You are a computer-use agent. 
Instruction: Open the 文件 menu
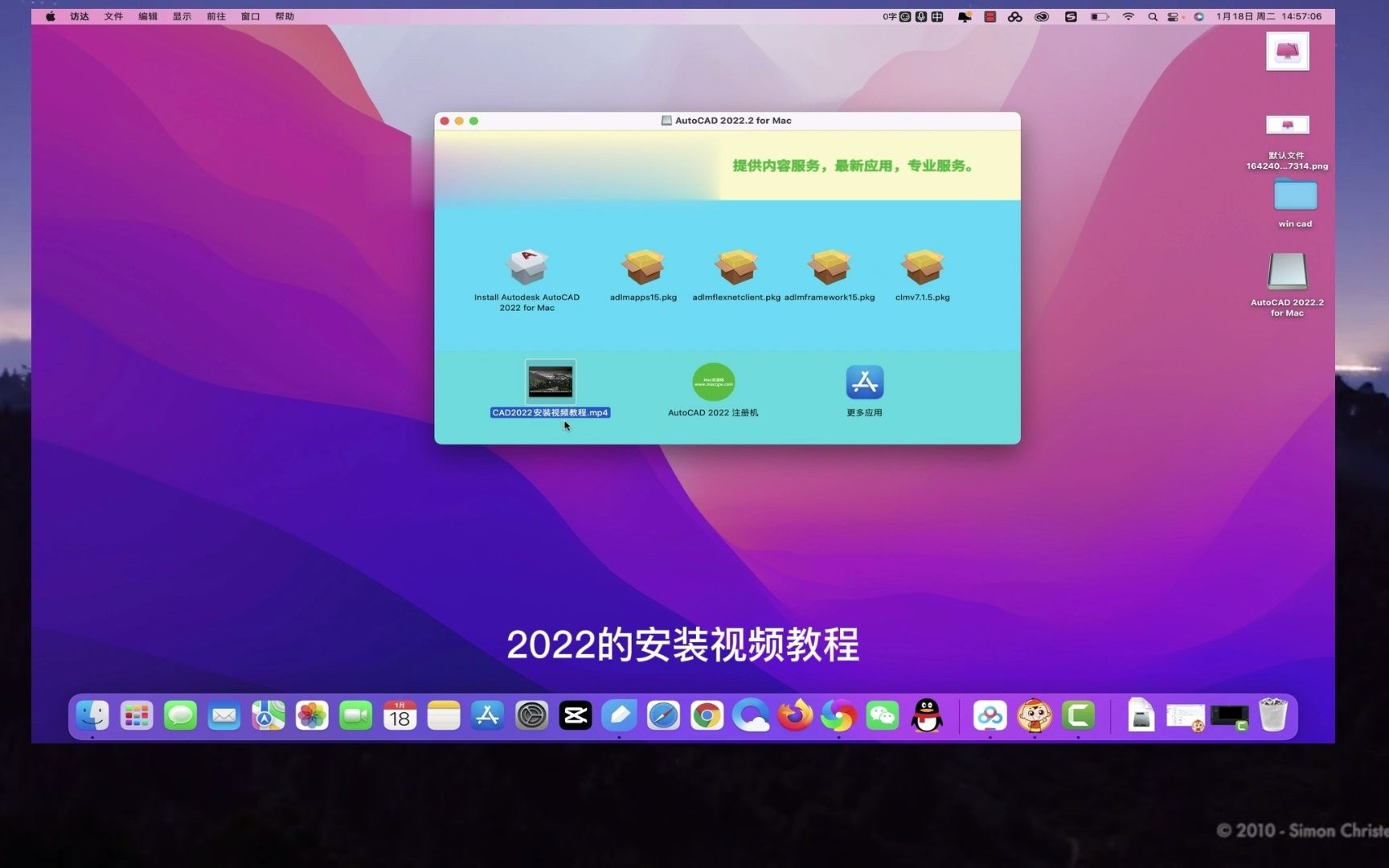point(113,16)
